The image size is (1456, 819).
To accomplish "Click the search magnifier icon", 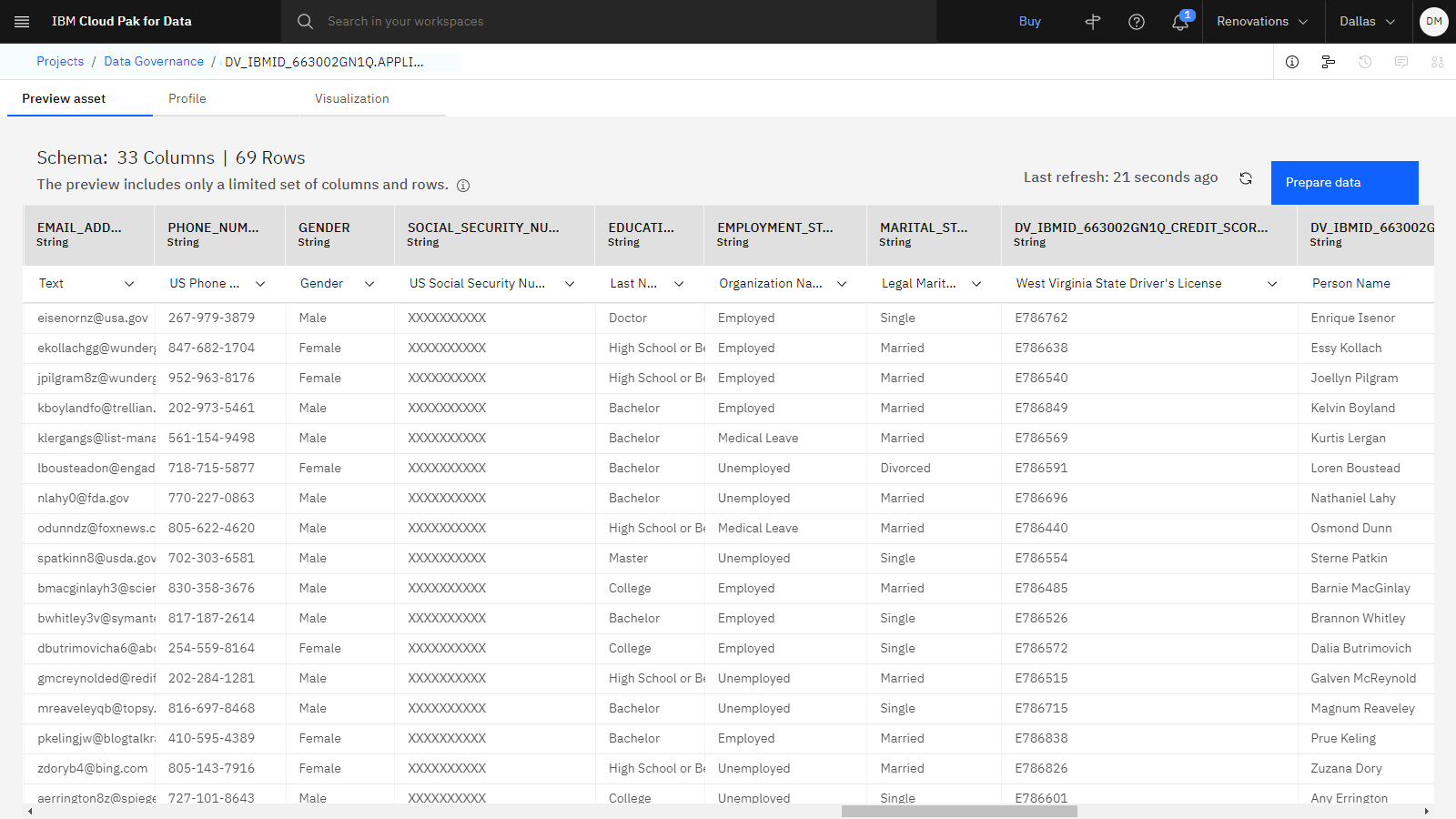I will click(305, 21).
